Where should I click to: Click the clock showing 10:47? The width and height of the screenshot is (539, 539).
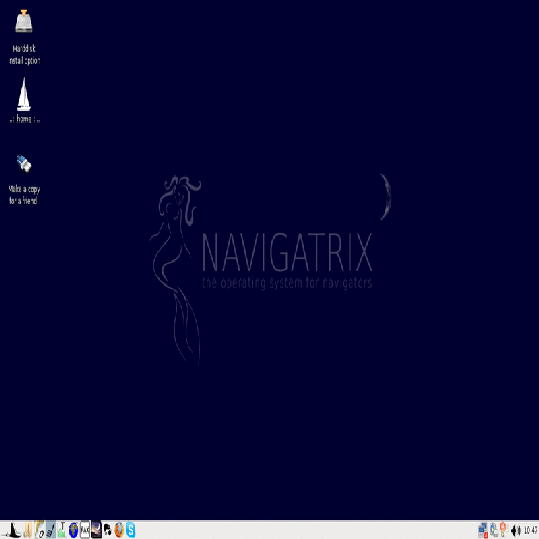530,530
